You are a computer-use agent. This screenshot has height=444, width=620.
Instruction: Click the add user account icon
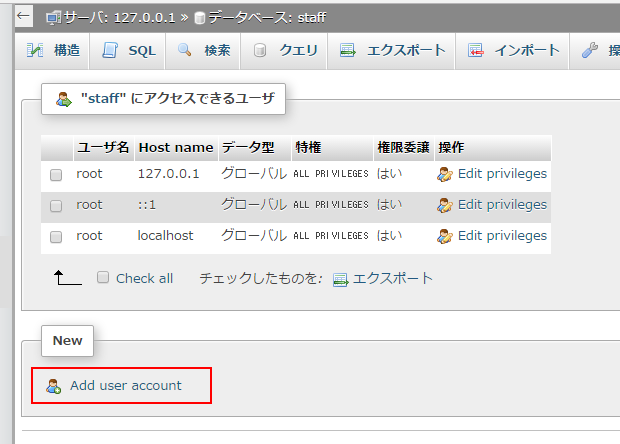click(x=53, y=386)
